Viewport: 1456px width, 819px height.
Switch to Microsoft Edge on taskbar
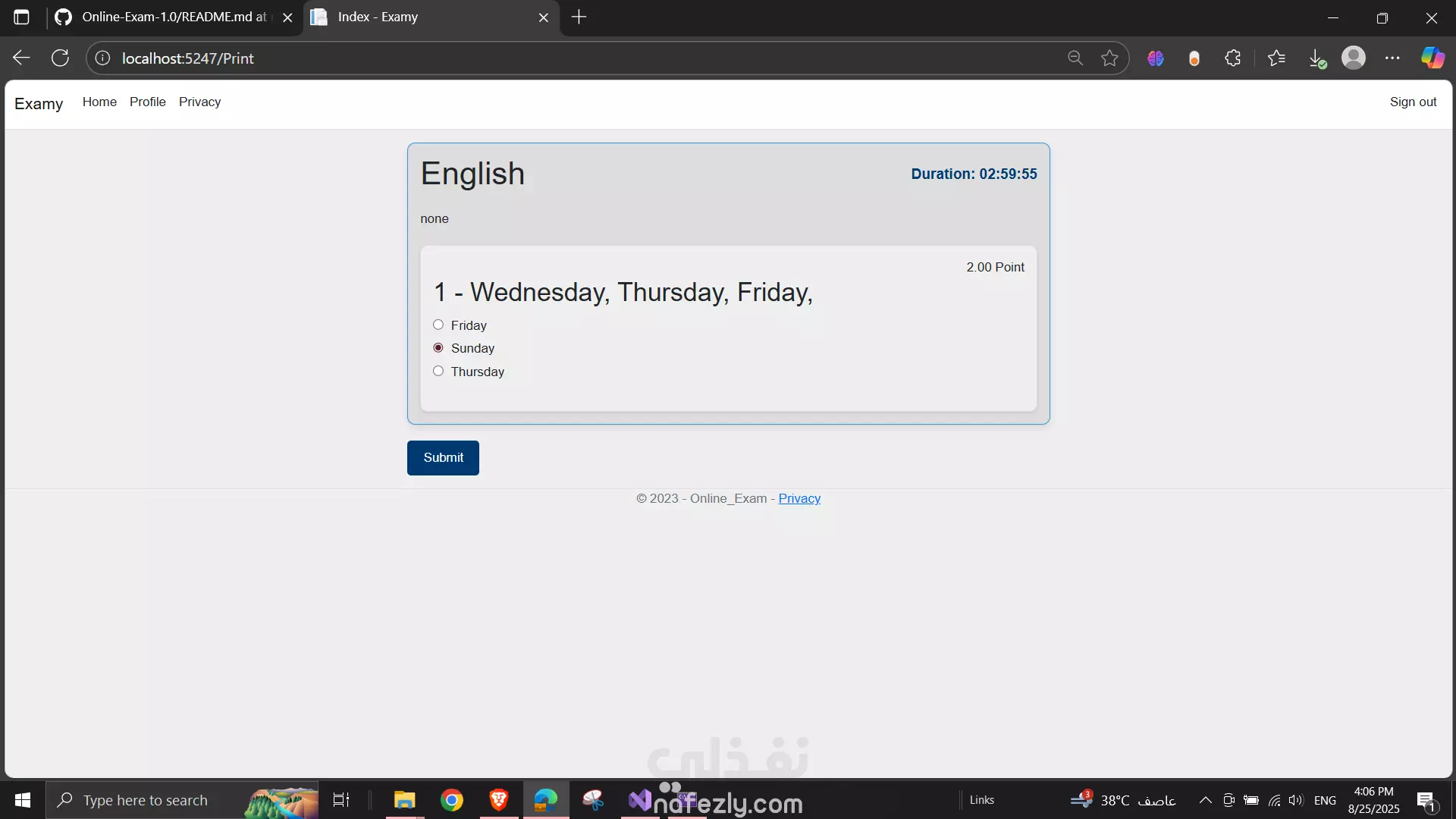[x=546, y=800]
